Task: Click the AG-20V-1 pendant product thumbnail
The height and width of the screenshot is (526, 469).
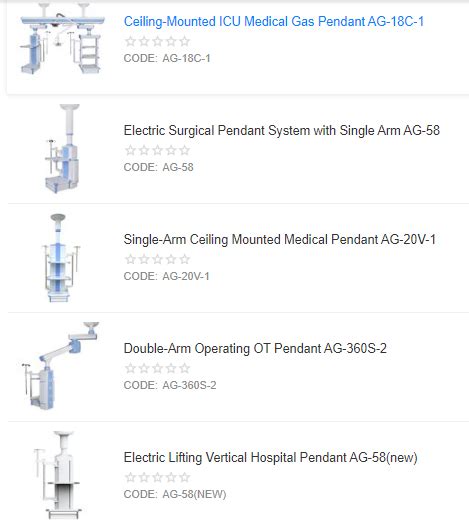Action: tap(60, 258)
